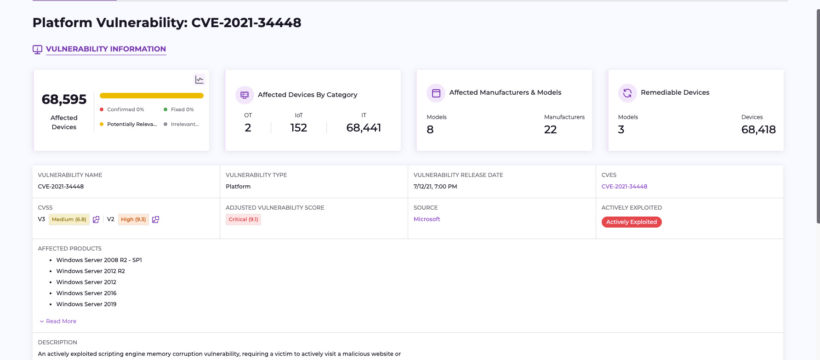Expand Read More under affected products
820x360 pixels.
pos(58,321)
